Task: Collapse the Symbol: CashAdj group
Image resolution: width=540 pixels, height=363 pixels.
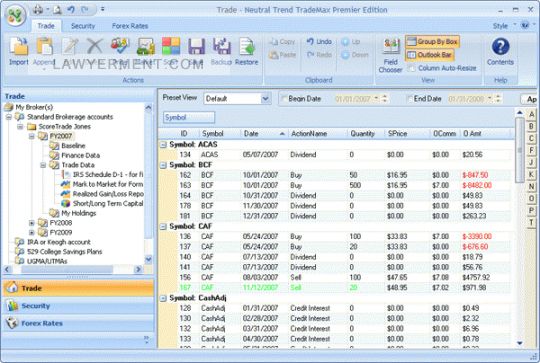Action: 163,298
